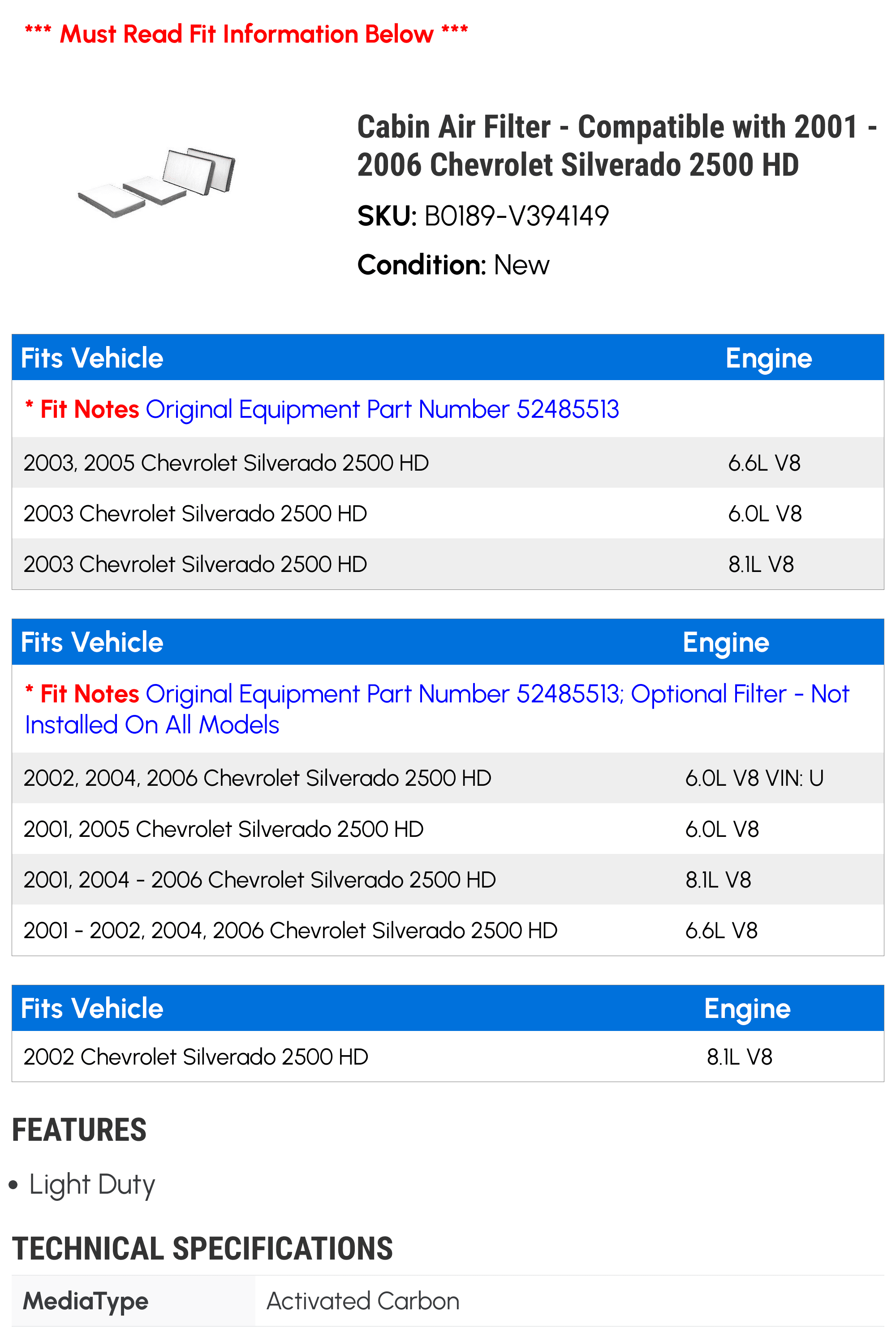
Task: Click the red Must Read Fit Information notice
Action: pyautogui.click(x=246, y=34)
